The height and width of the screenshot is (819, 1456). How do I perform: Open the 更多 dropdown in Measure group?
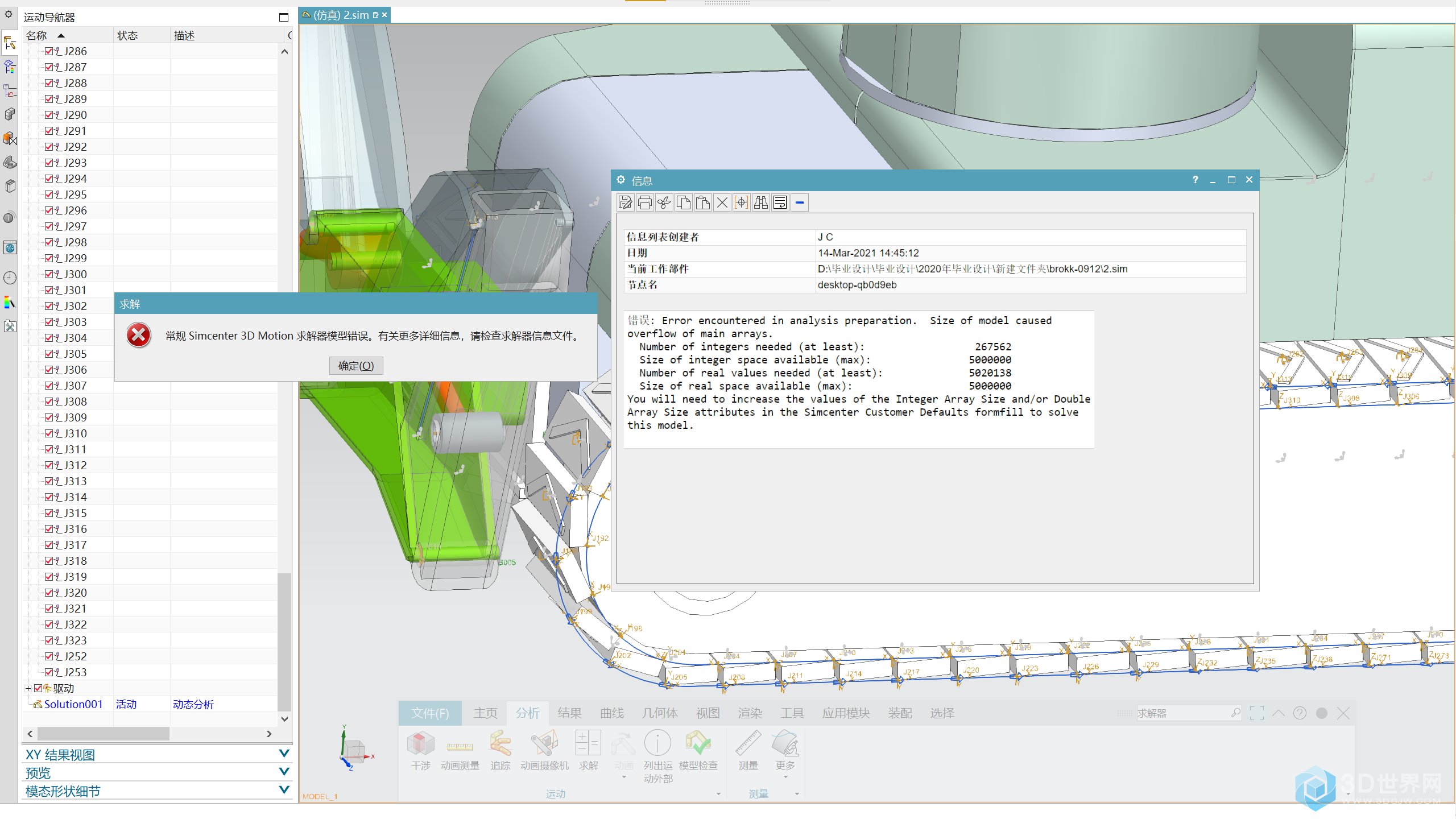(785, 755)
